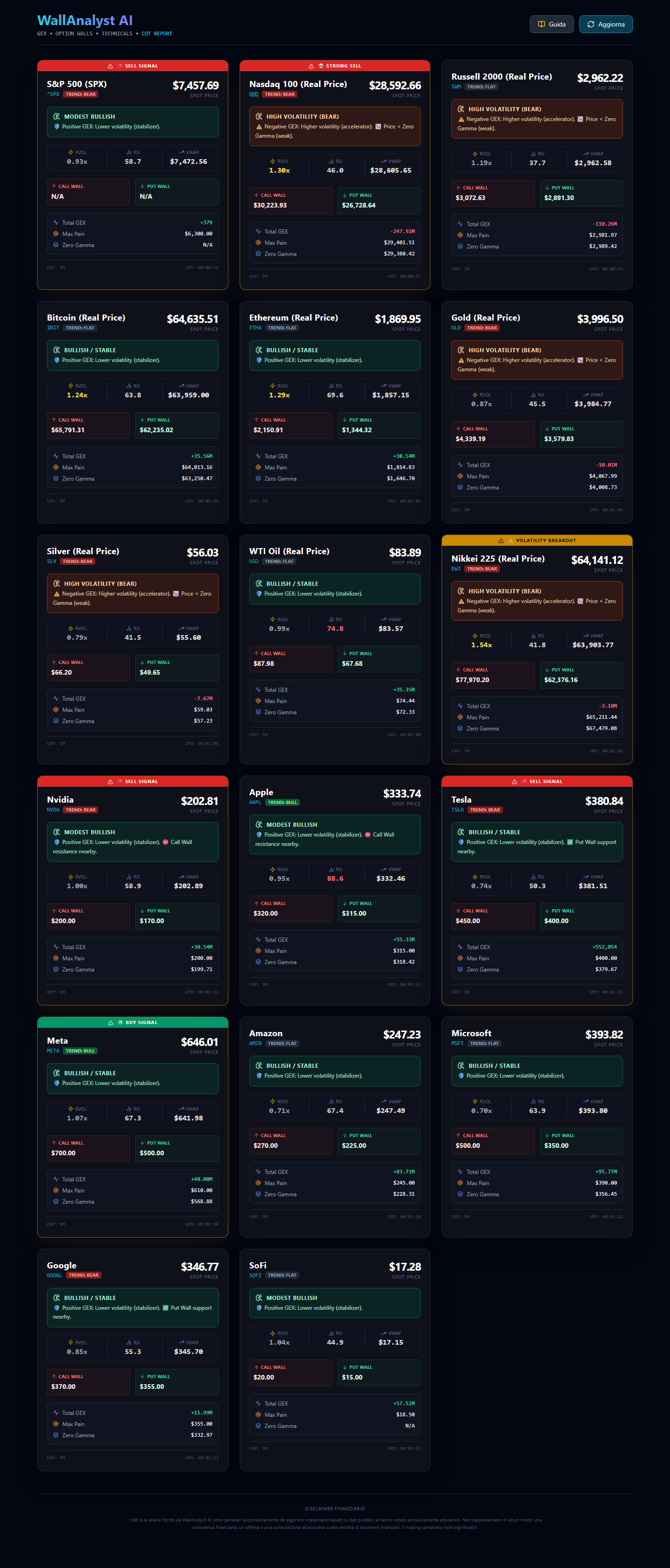Click the Buy Signal banner on Meta card
The height and width of the screenshot is (1568, 670).
(133, 1023)
